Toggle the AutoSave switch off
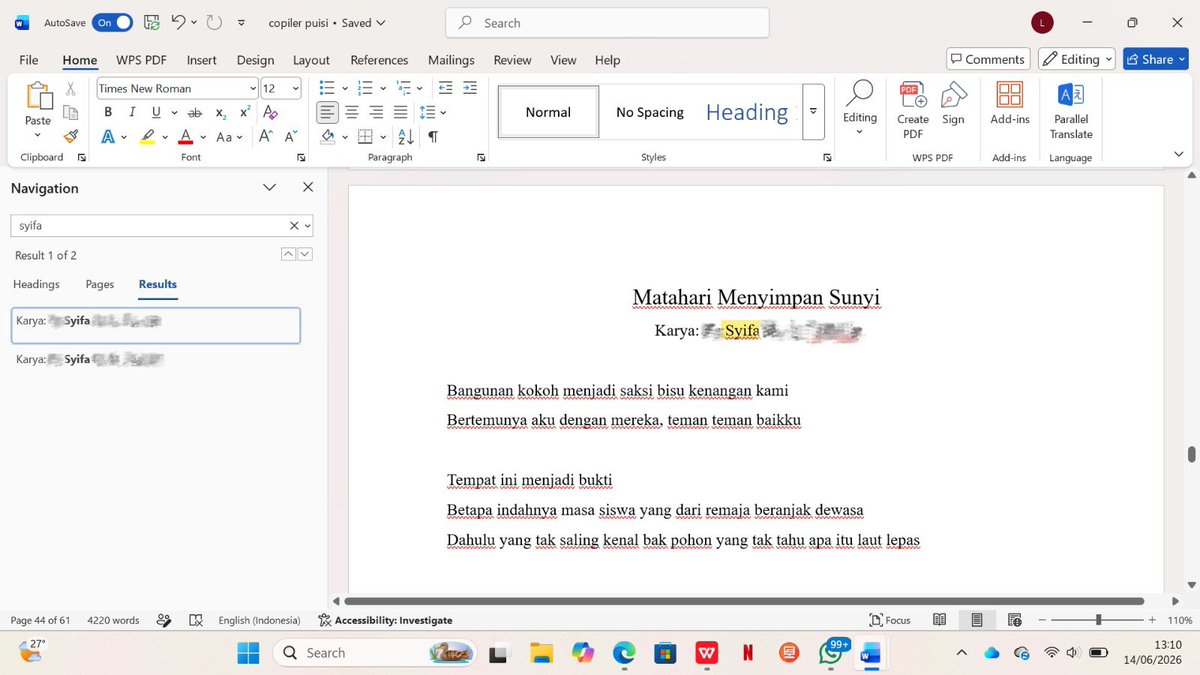The height and width of the screenshot is (675, 1200). coord(112,22)
